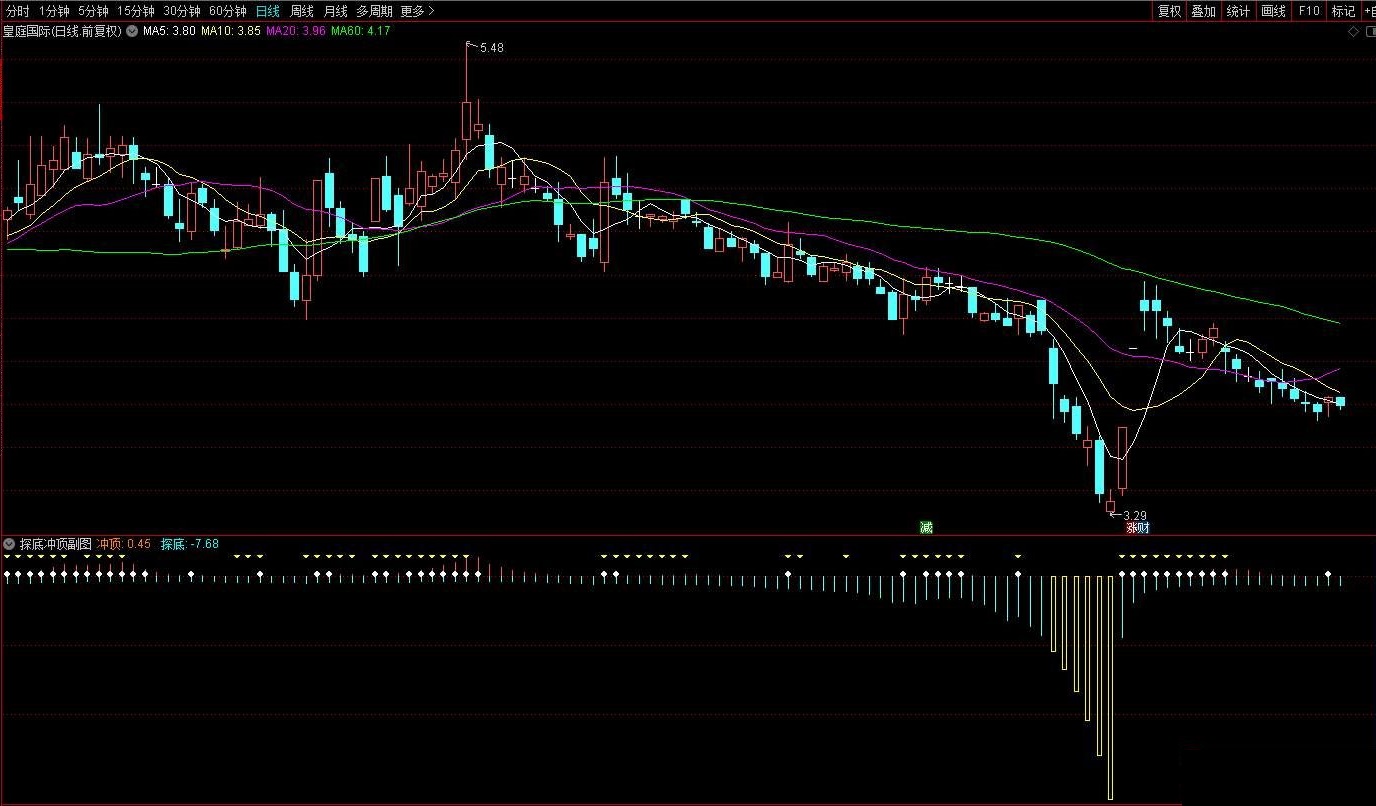Click the 财 financial event marker

pos(1144,528)
